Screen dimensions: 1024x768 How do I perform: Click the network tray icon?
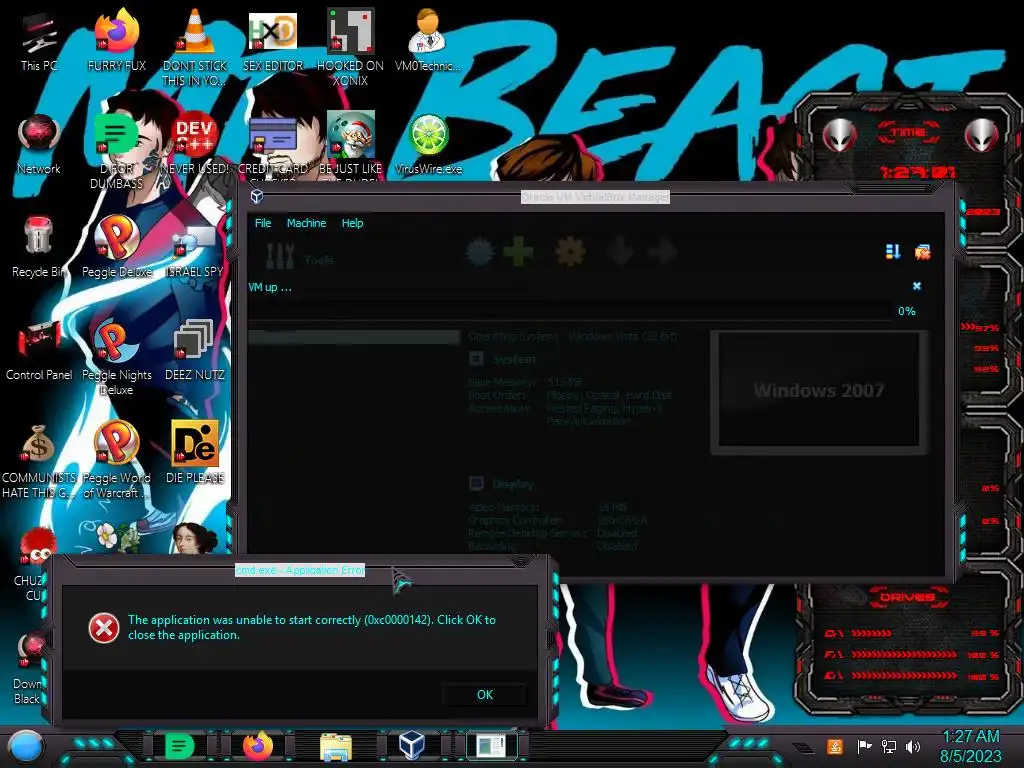[x=888, y=746]
